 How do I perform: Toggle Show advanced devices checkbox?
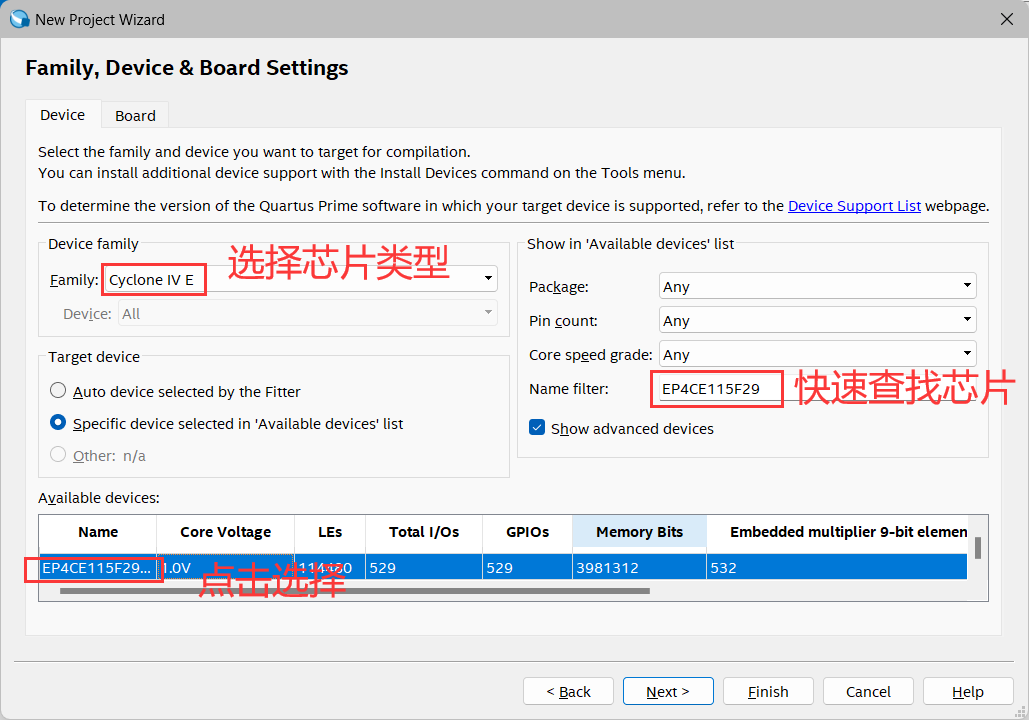[x=537, y=428]
